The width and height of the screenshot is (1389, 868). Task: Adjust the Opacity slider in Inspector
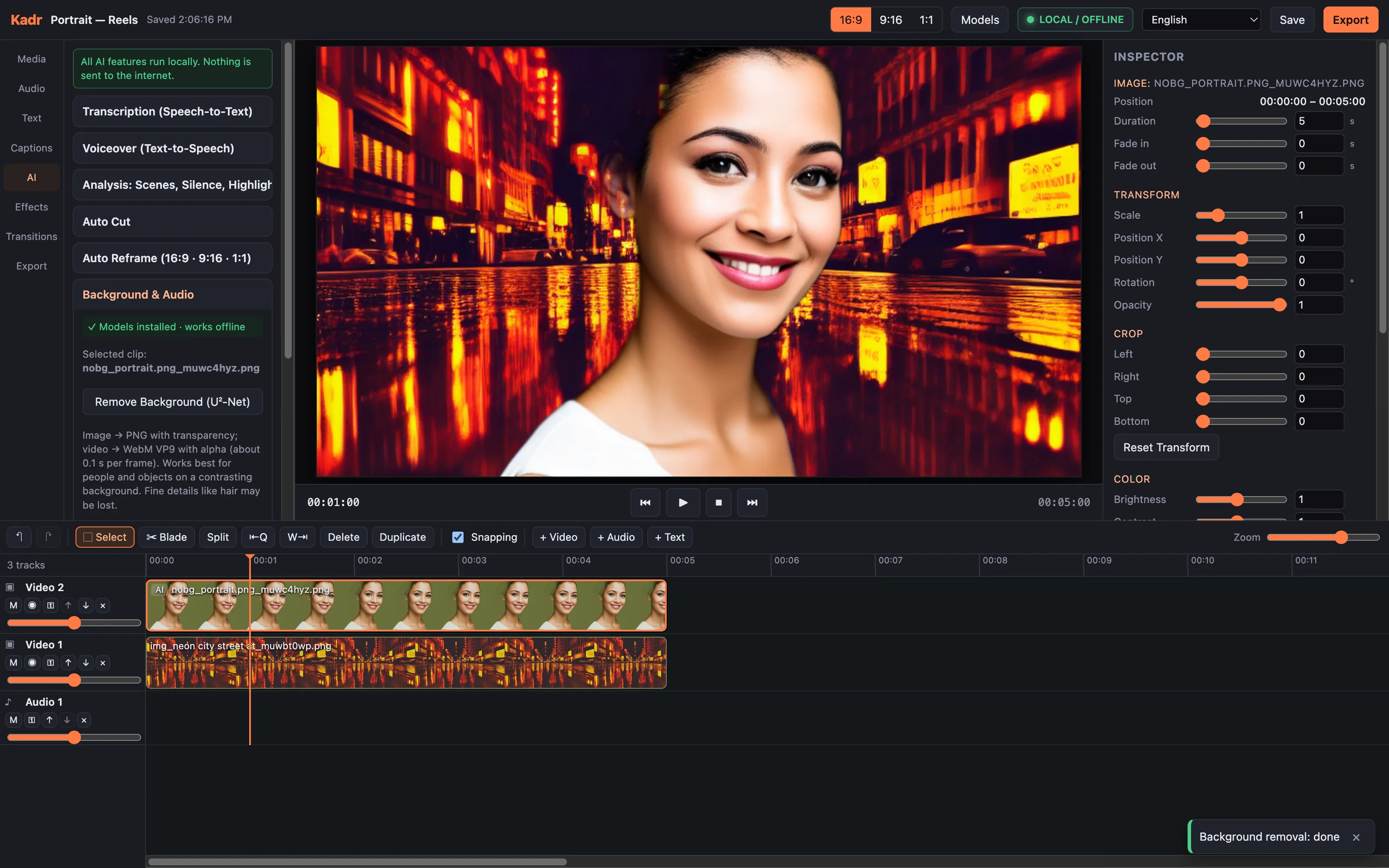pyautogui.click(x=1241, y=305)
